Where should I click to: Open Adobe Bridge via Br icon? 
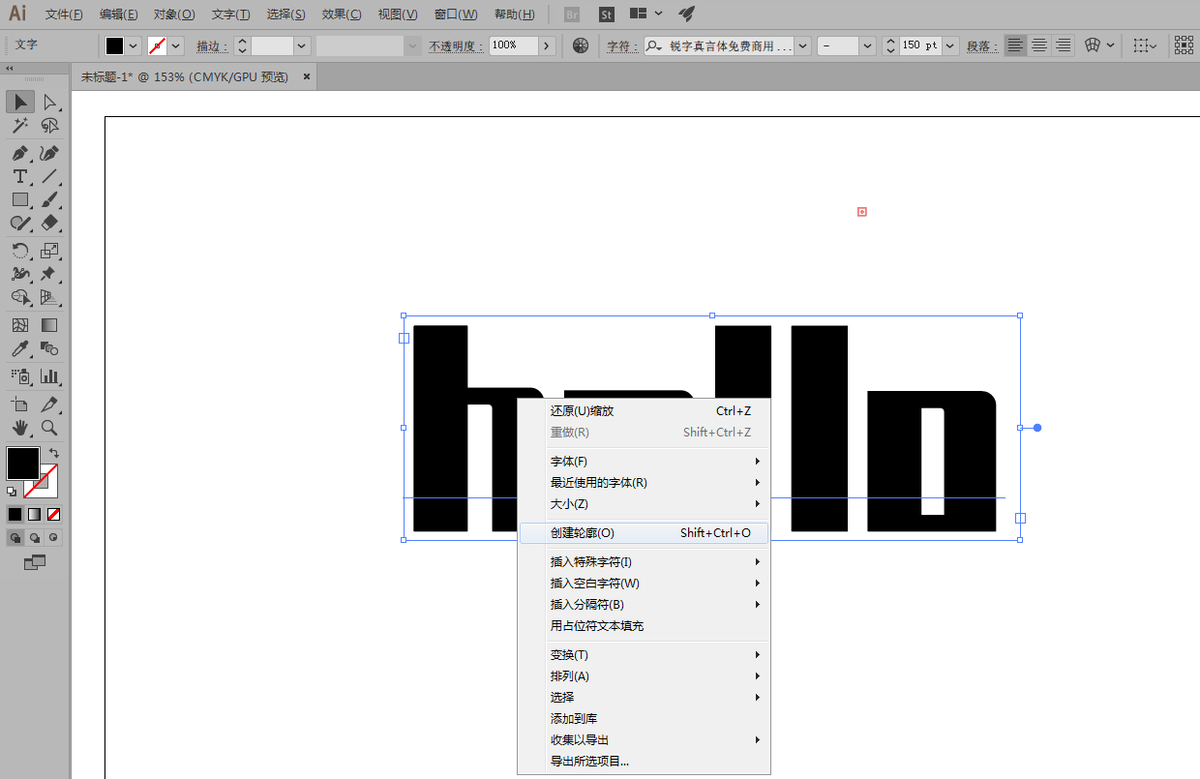(x=572, y=14)
